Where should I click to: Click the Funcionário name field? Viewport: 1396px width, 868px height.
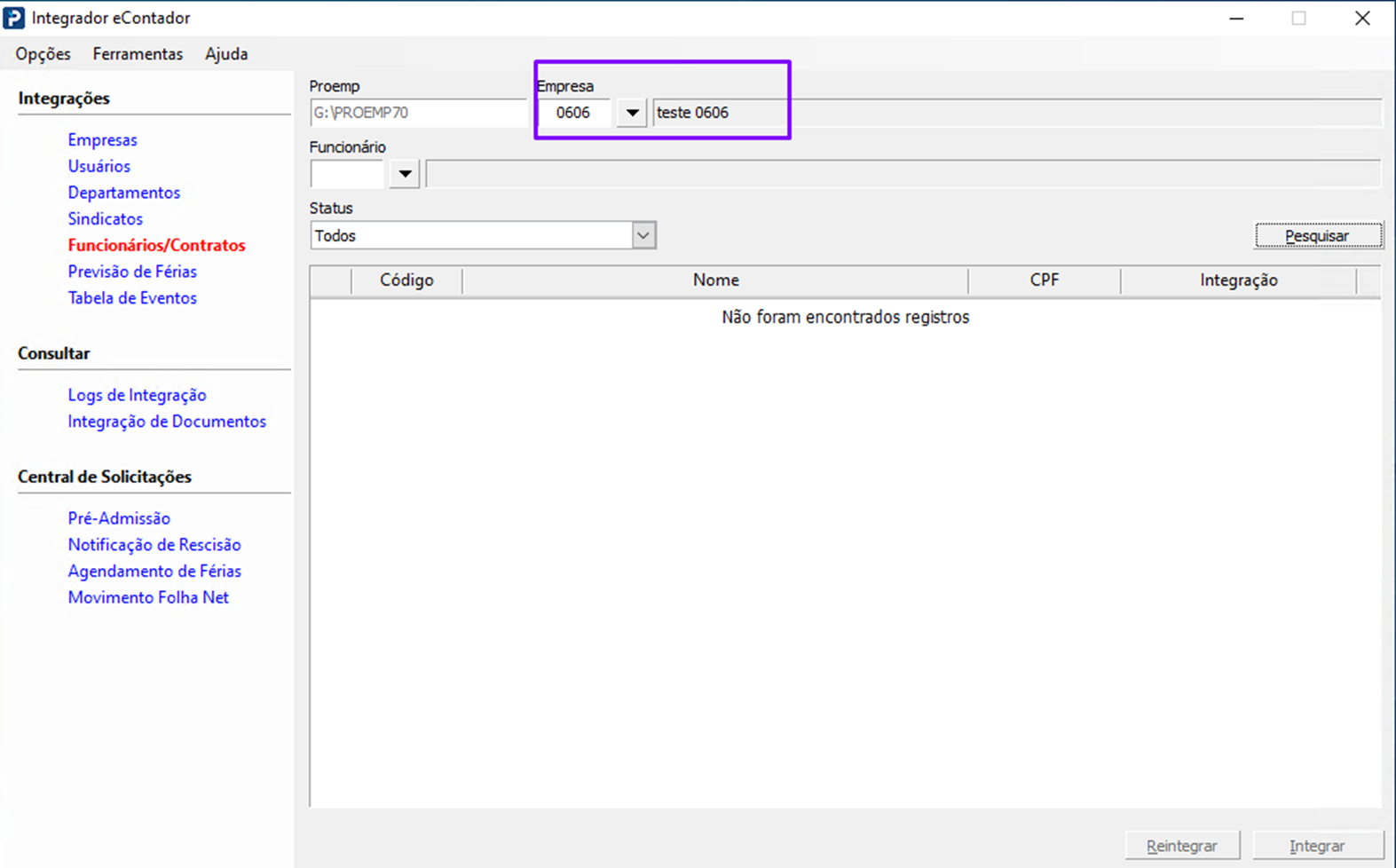(903, 174)
